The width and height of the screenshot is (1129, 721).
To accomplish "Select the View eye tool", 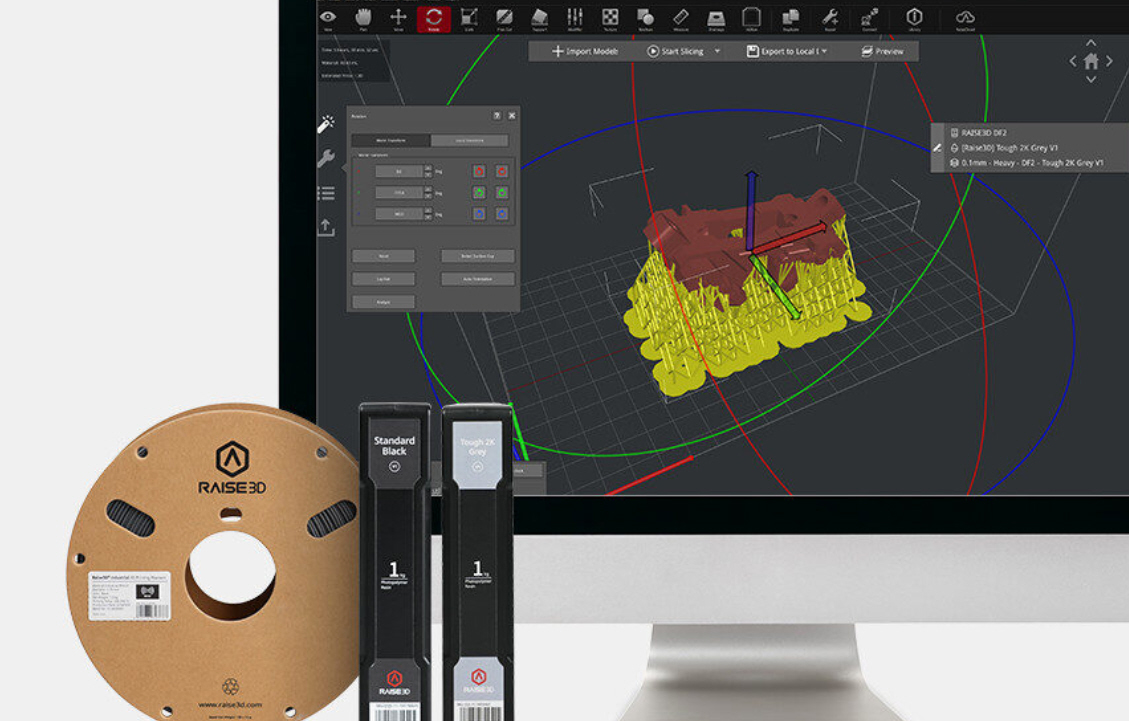I will tap(328, 15).
